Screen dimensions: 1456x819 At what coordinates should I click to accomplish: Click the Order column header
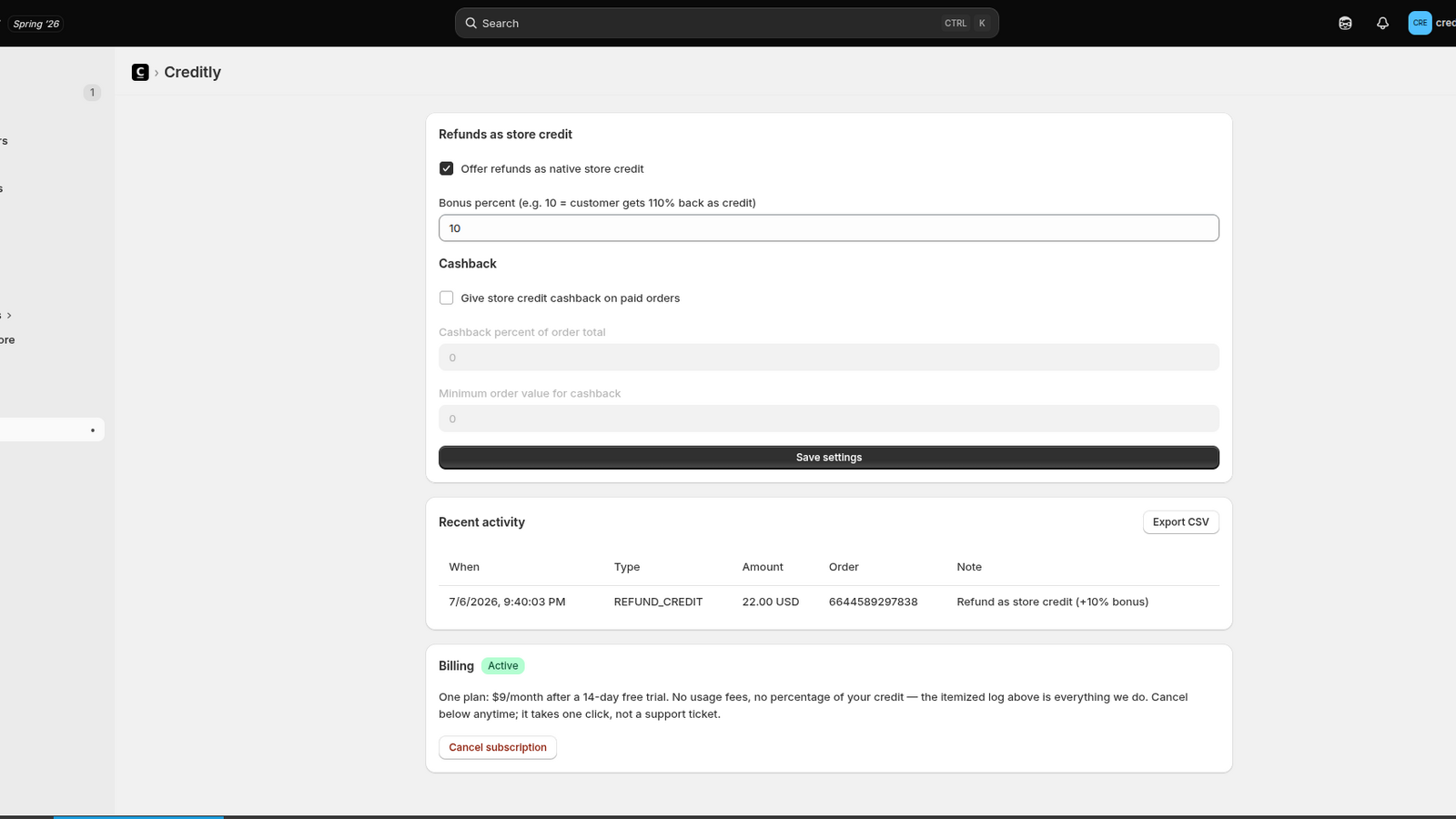pyautogui.click(x=844, y=567)
